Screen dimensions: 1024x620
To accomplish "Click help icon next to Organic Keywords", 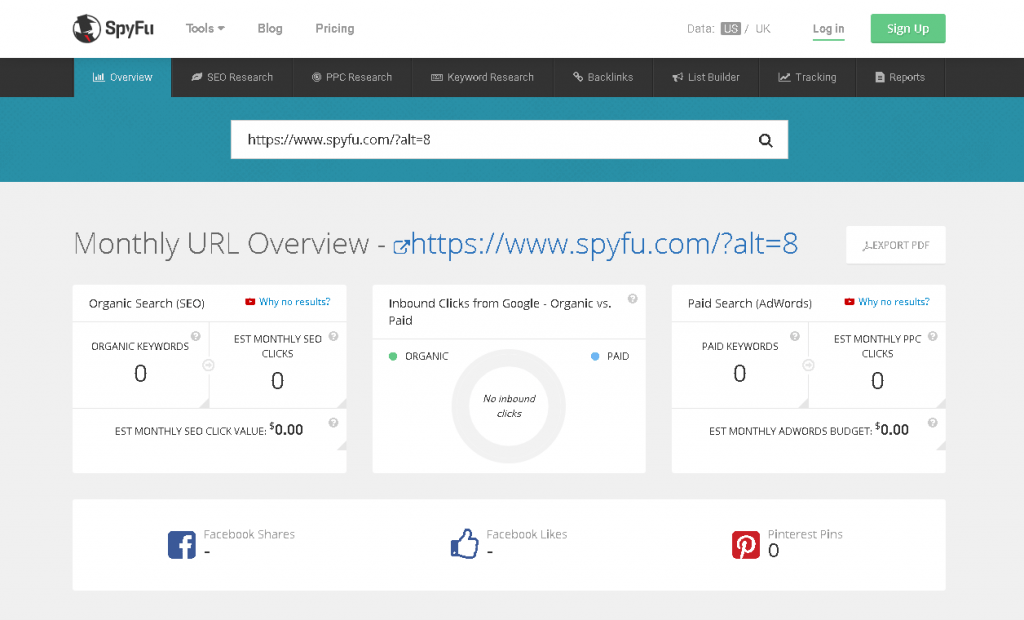I will pos(195,336).
